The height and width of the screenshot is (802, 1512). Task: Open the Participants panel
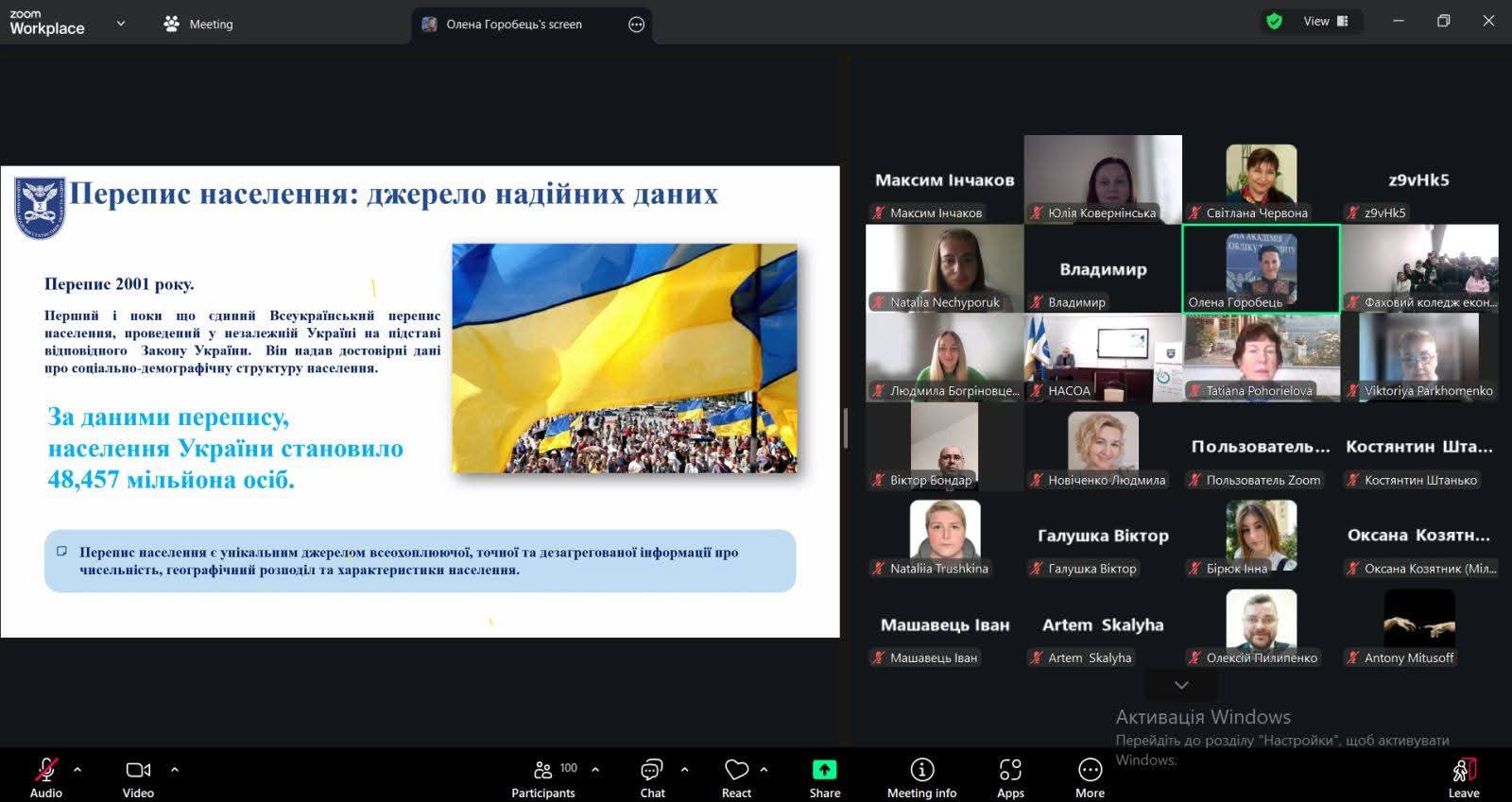point(543,777)
